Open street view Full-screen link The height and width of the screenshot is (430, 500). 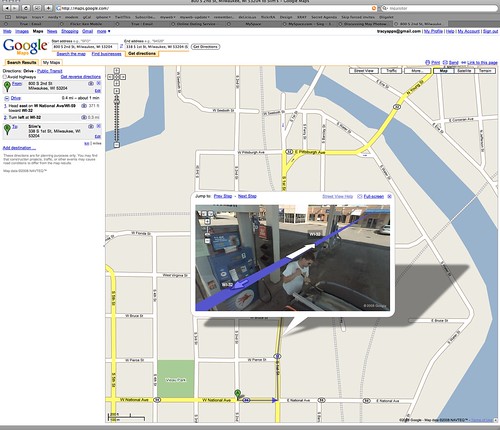[x=373, y=196]
